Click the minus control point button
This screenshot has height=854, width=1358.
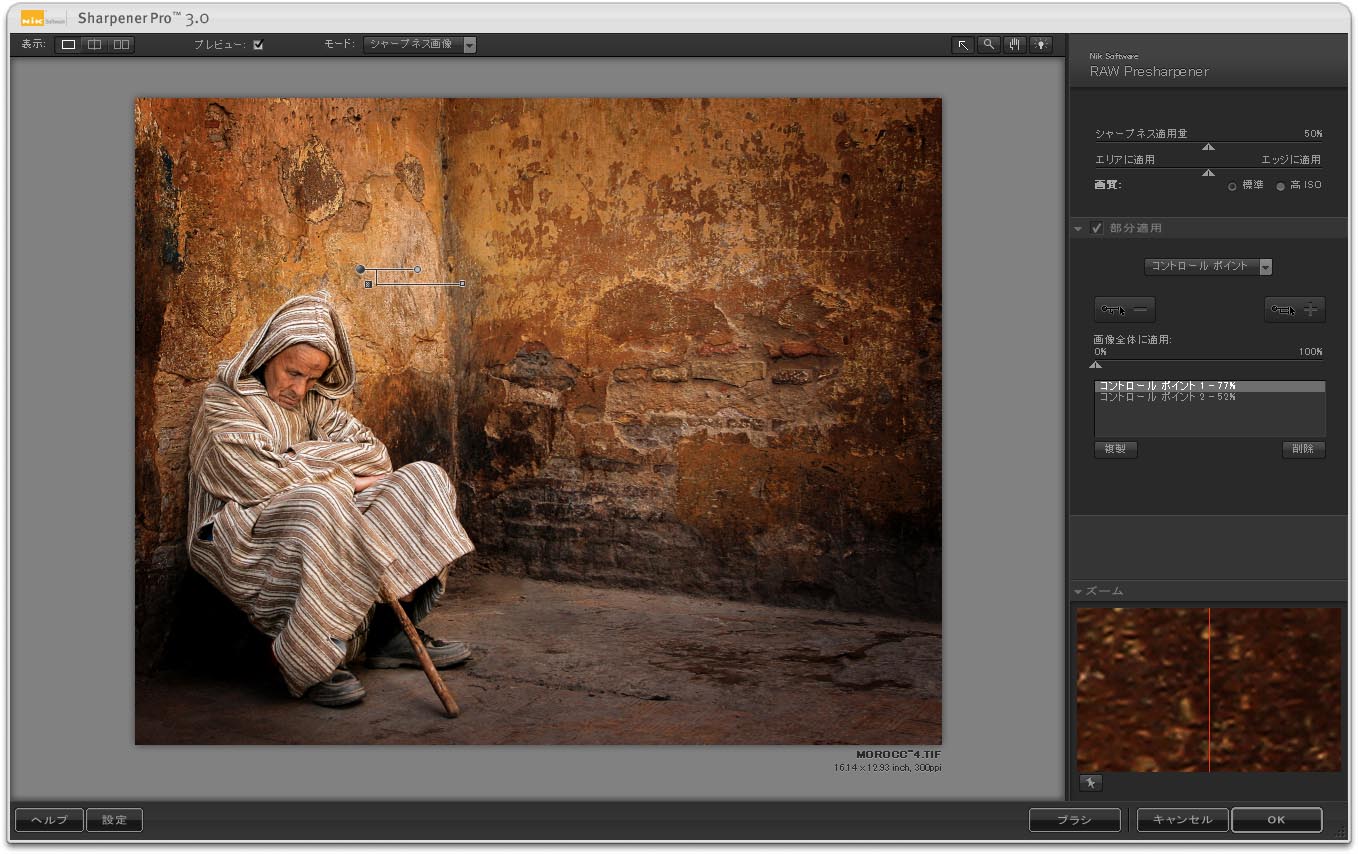coord(1125,310)
